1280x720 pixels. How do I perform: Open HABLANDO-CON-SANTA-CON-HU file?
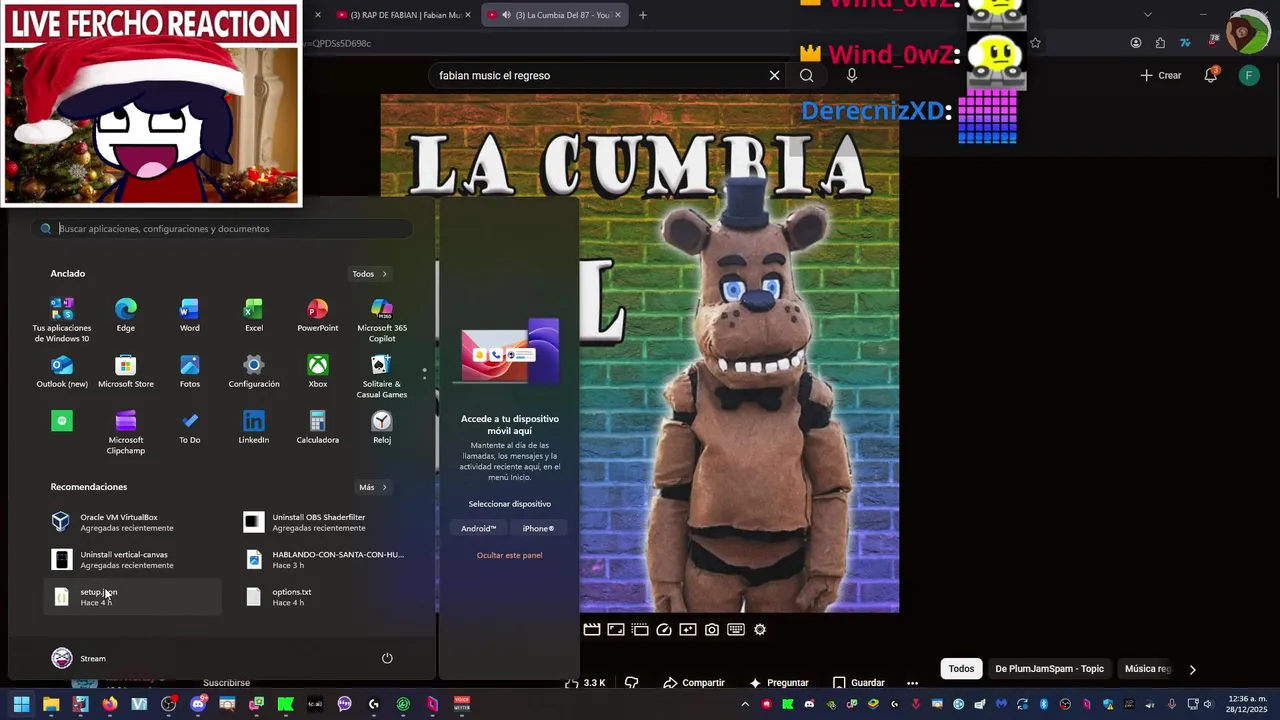point(325,559)
